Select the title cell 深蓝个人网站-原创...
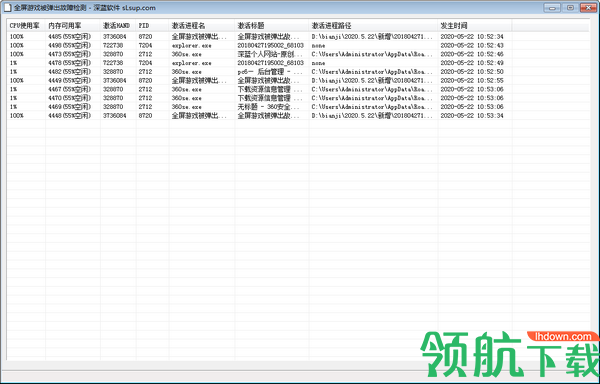This screenshot has width=600, height=384. (x=270, y=54)
